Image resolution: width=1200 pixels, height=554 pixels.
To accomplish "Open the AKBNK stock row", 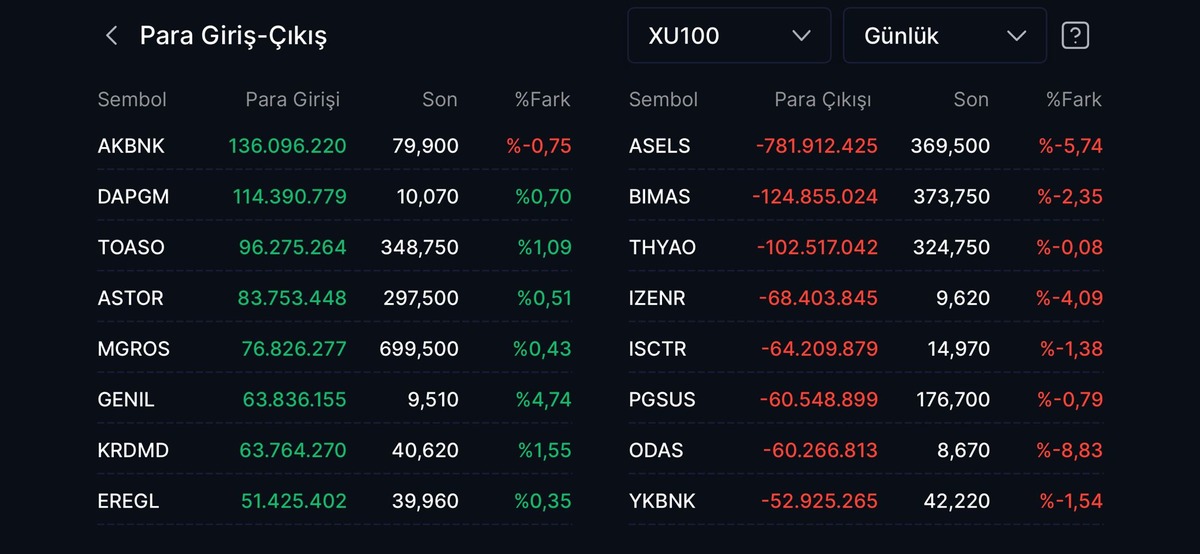I will pos(335,146).
